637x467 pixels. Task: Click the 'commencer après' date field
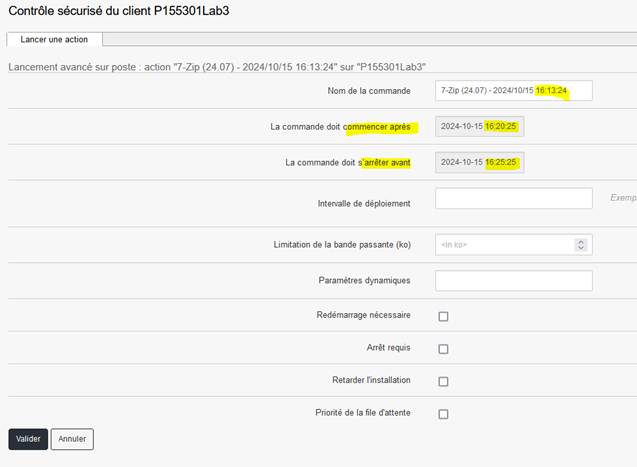click(482, 127)
